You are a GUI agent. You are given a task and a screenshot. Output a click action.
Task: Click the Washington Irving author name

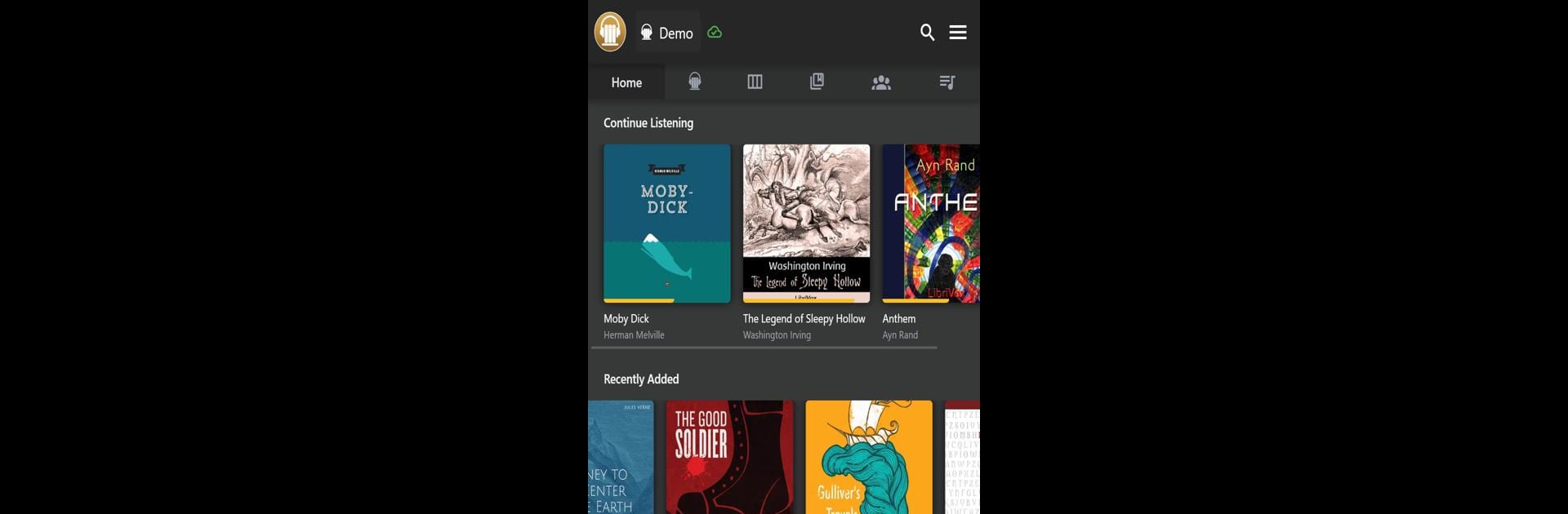[777, 335]
